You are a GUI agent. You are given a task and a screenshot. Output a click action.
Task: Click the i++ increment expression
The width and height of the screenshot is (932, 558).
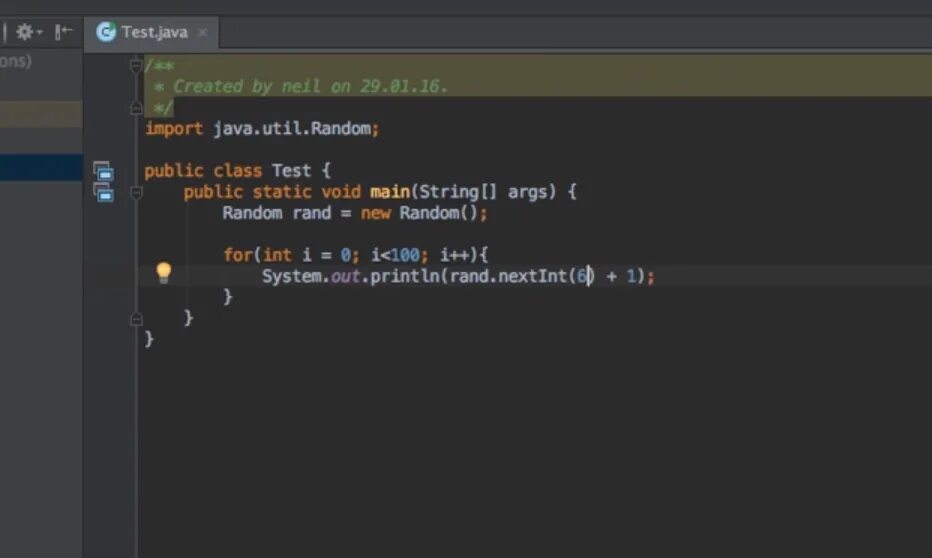coord(454,256)
